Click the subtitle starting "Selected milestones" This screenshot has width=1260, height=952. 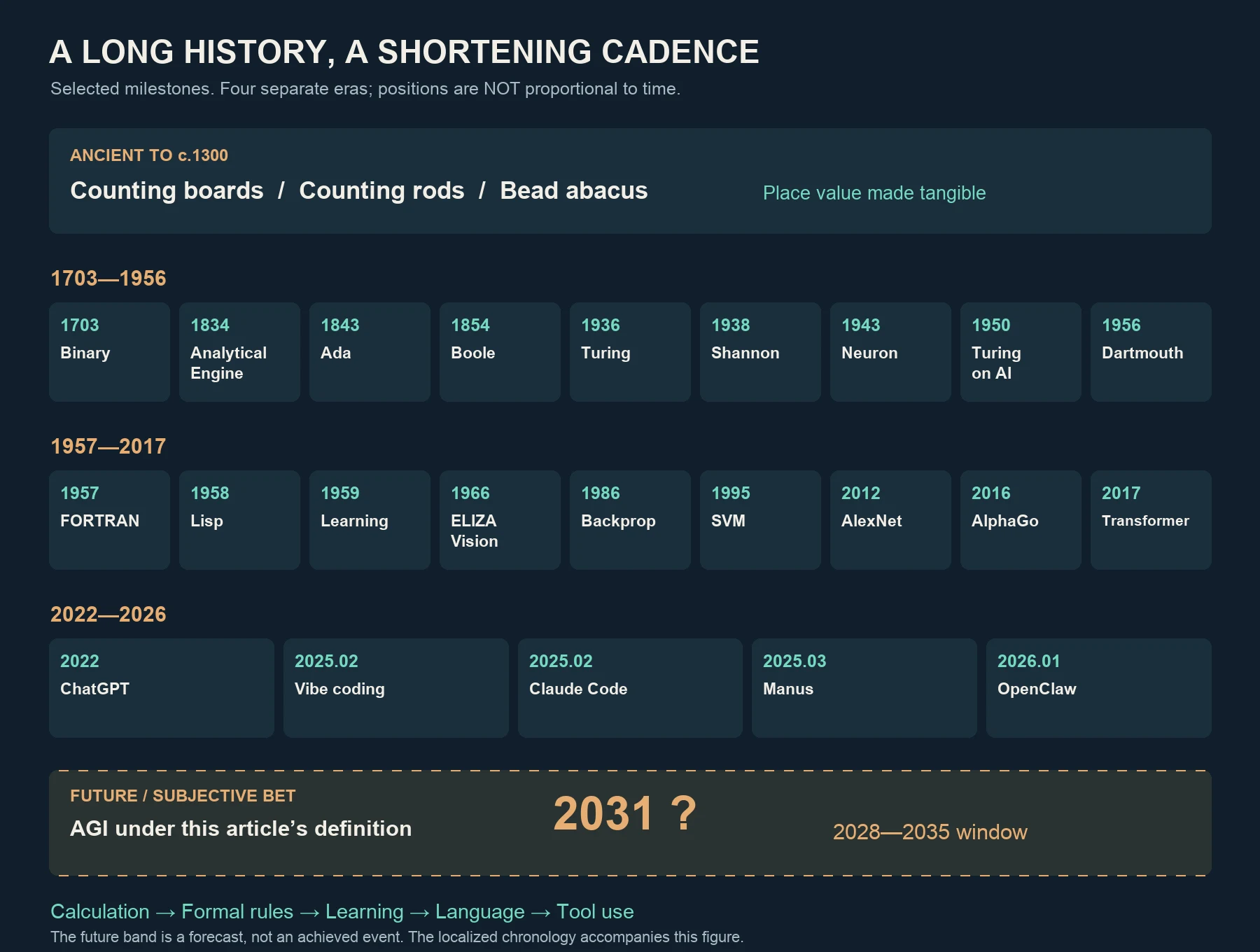click(x=365, y=89)
